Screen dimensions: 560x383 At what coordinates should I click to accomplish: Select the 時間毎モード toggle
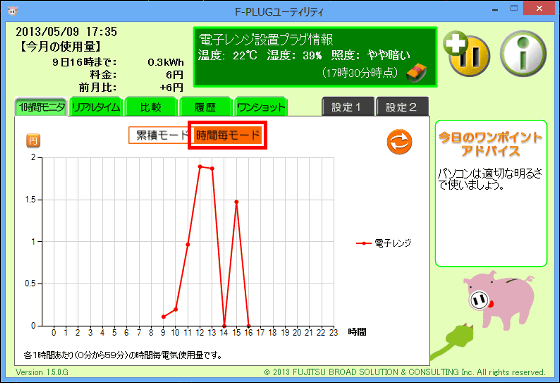pos(228,135)
